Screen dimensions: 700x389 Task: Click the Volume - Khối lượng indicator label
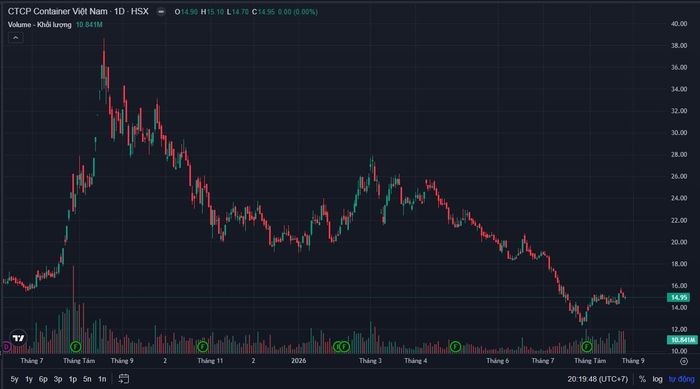(x=39, y=25)
